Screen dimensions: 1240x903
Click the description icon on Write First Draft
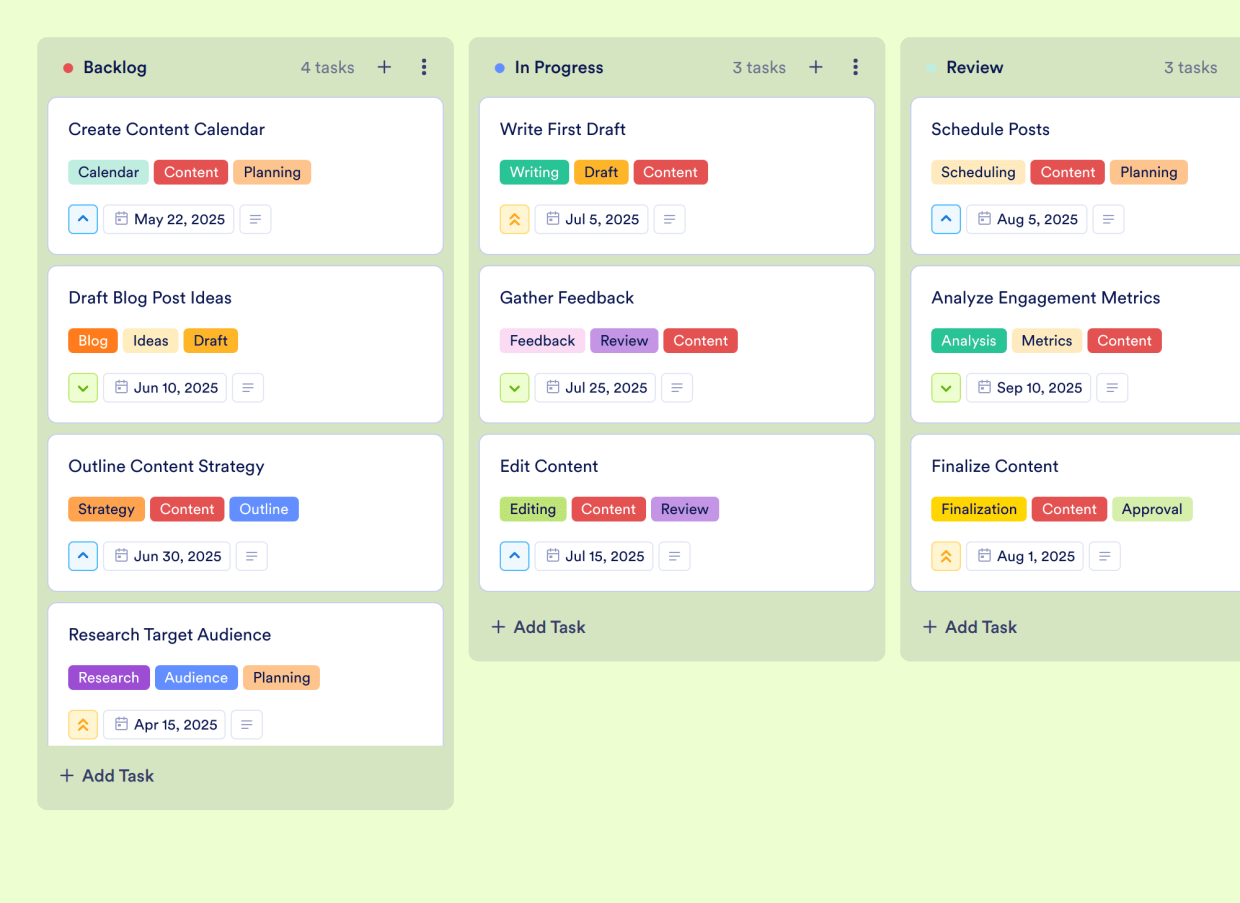(669, 219)
